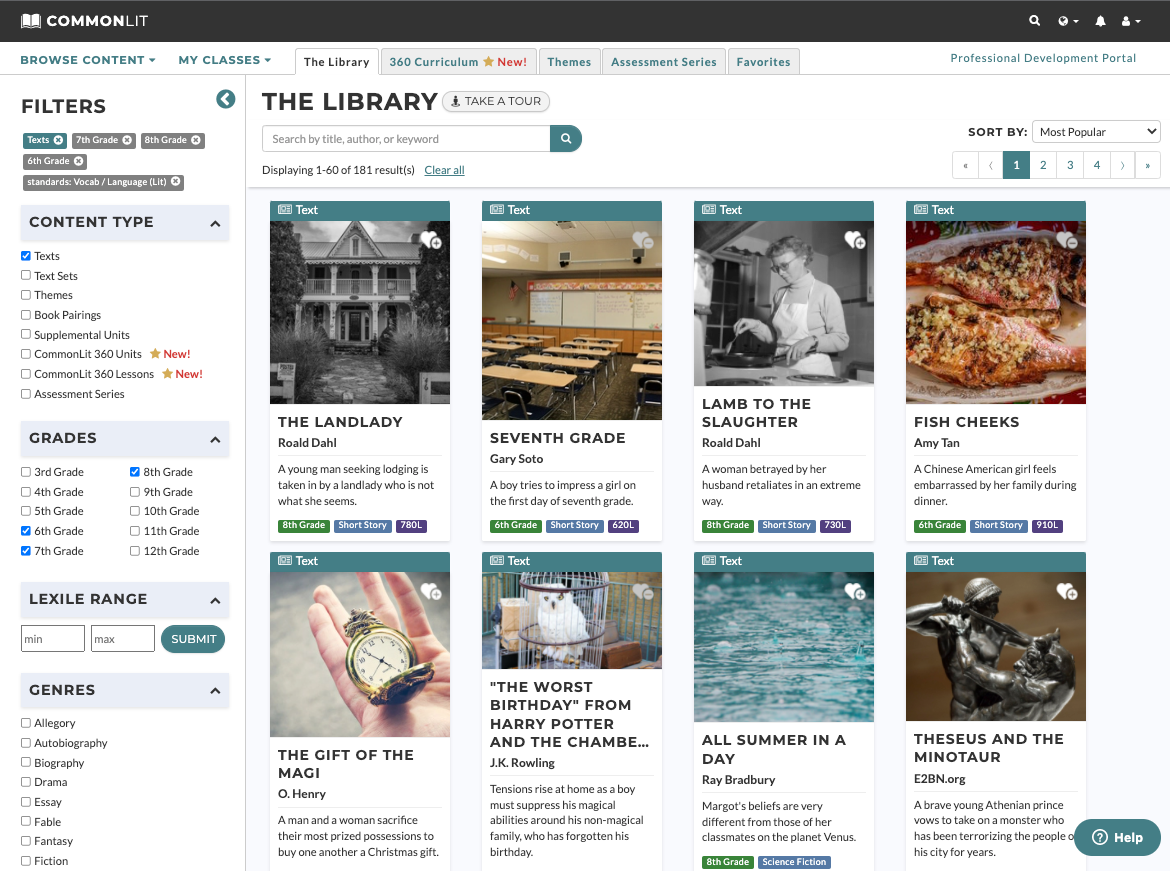Check the Assessment Series filter checkbox
The height and width of the screenshot is (871, 1170).
point(26,393)
